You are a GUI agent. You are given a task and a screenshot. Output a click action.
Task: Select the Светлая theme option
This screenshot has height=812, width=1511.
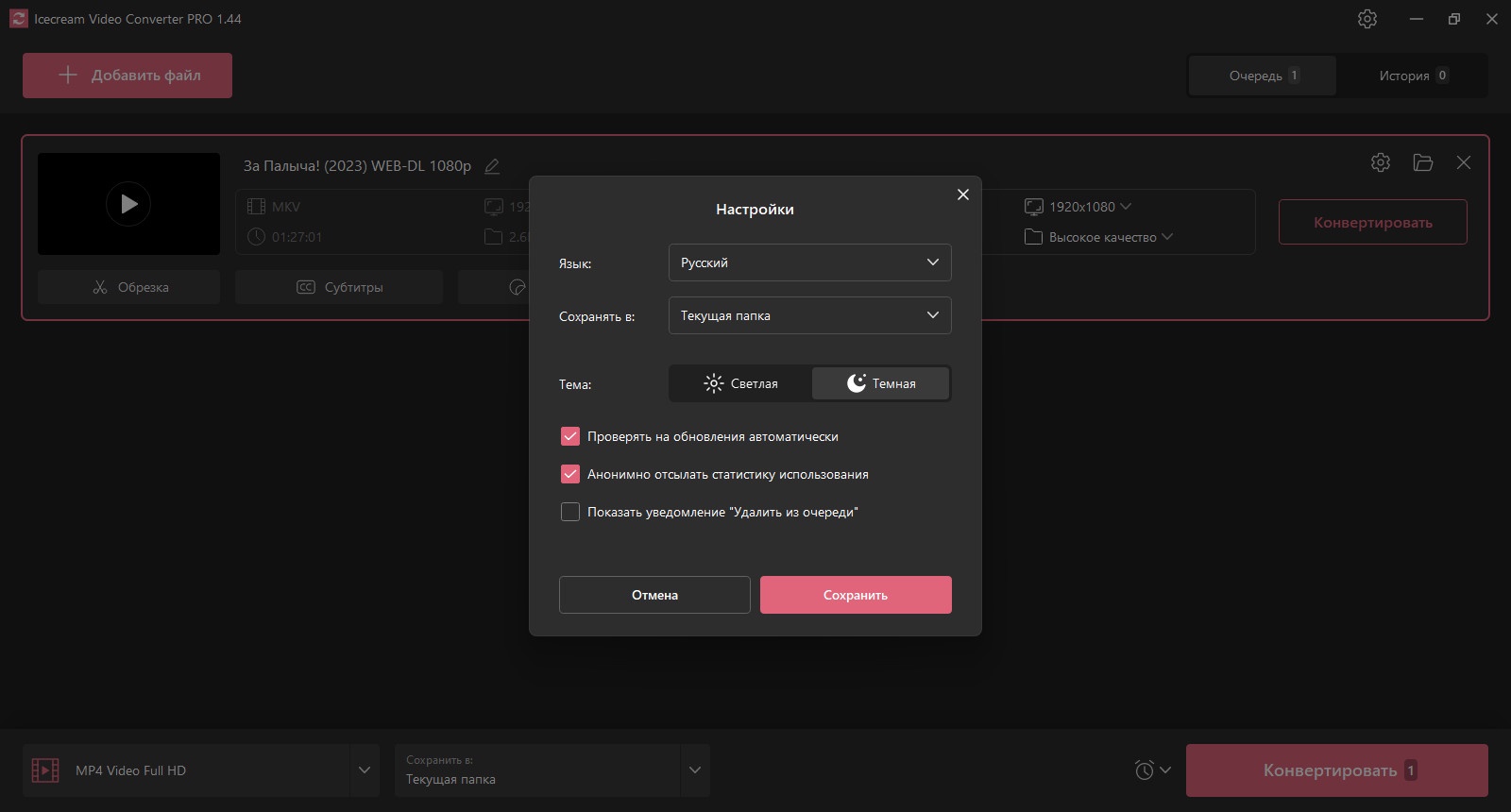pos(741,383)
